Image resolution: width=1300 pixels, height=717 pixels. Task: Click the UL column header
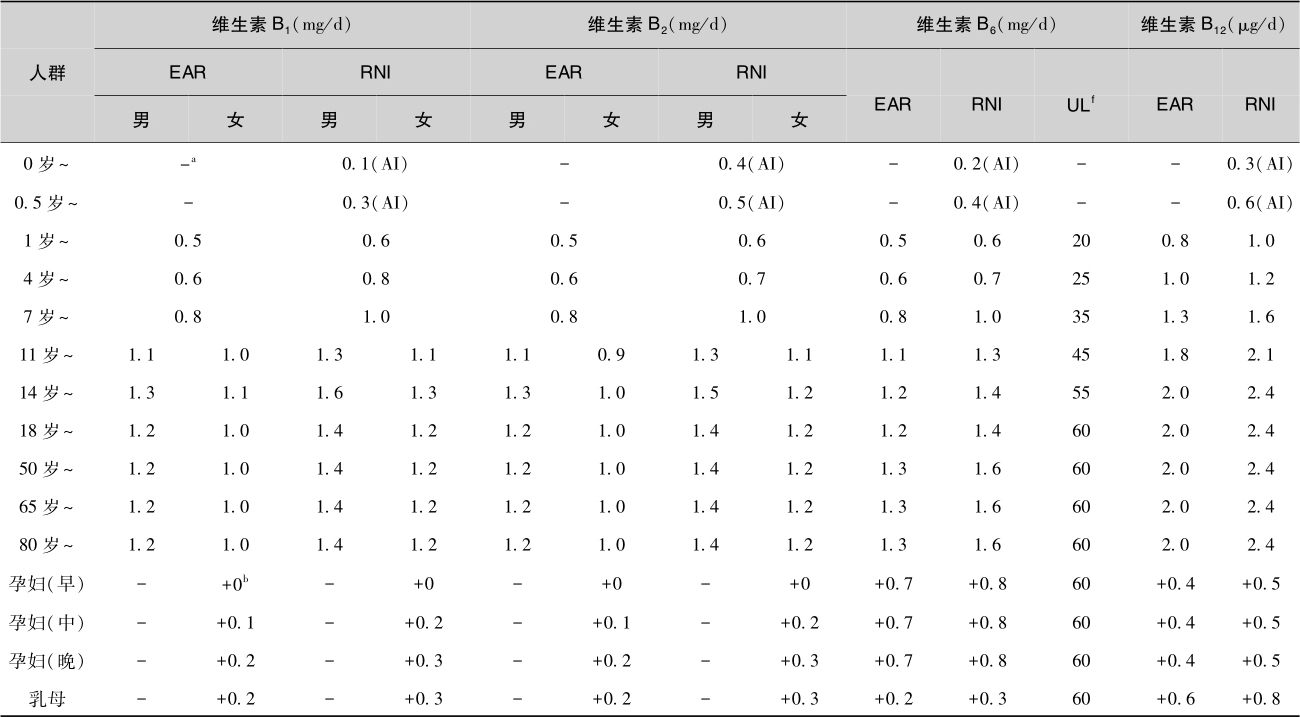pos(1080,104)
